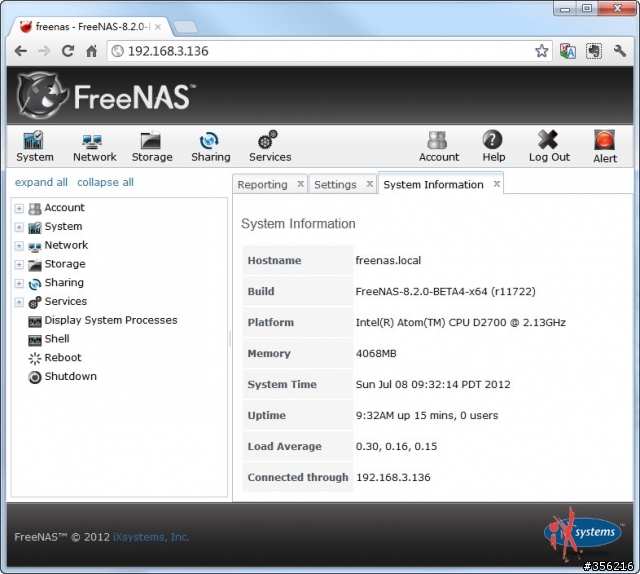Close the Reporting tab
This screenshot has width=640, height=574.
point(300,184)
